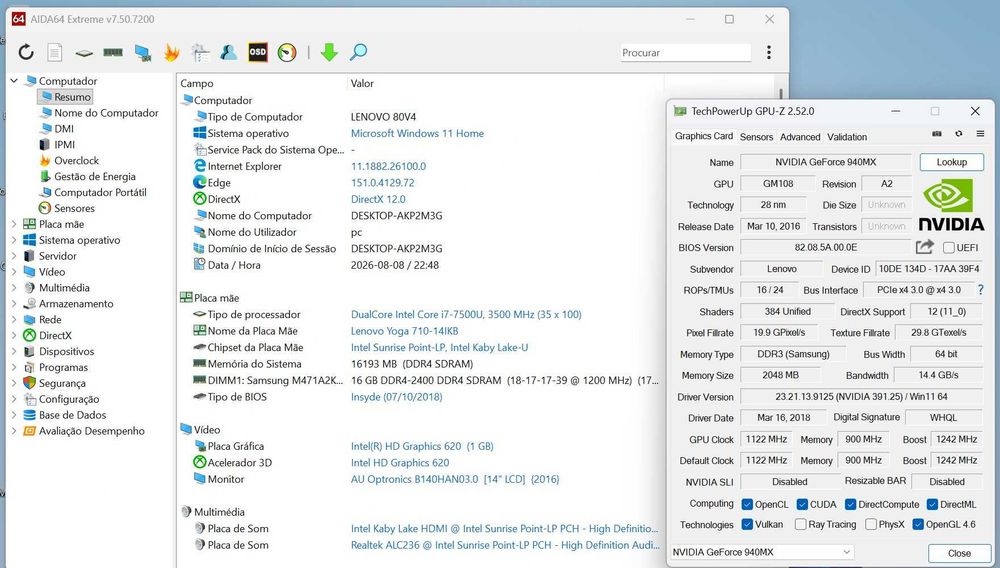
Task: Open the Microsoft Windows 11 Home link
Action: 417,133
